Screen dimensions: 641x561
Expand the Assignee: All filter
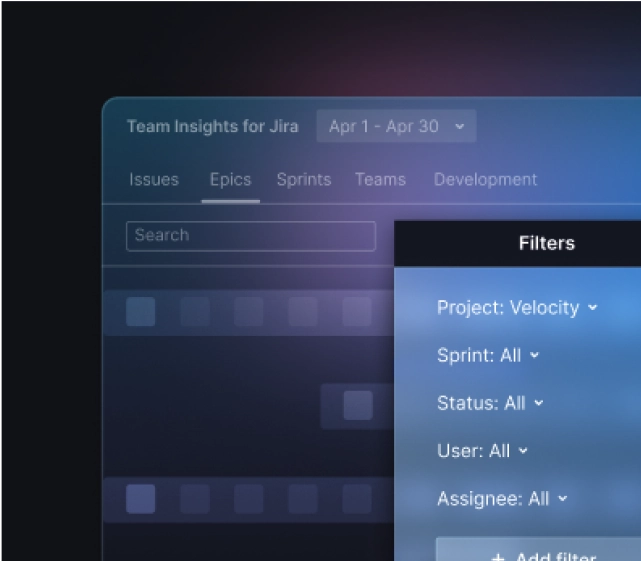[502, 499]
